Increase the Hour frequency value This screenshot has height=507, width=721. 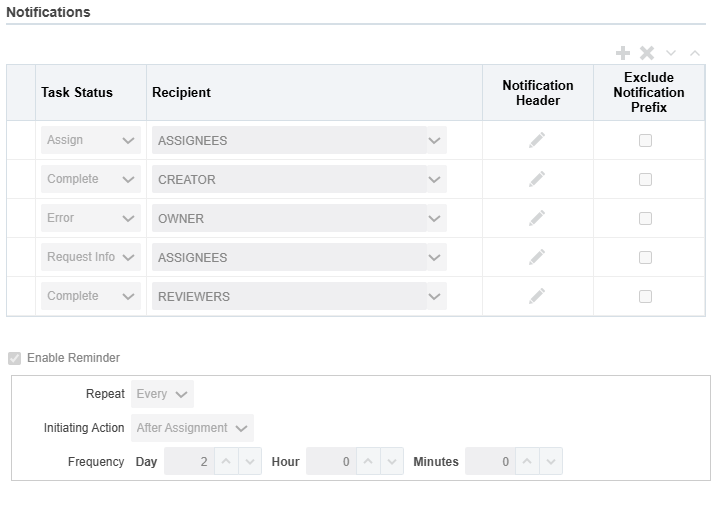pyautogui.click(x=368, y=461)
